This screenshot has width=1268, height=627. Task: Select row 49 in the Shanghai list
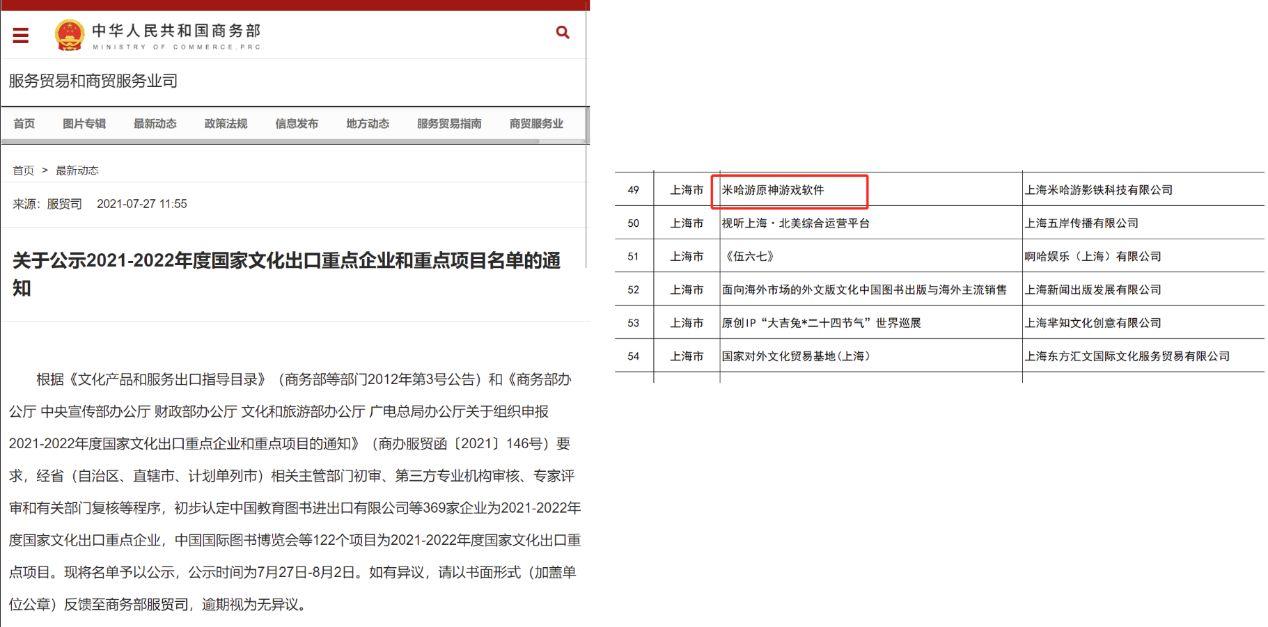click(630, 189)
